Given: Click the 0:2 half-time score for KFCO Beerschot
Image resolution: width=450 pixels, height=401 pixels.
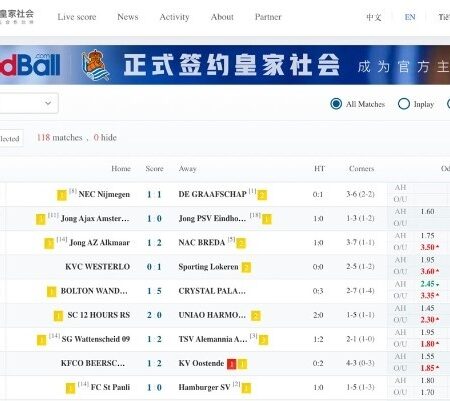Looking at the screenshot, I should coord(318,363).
